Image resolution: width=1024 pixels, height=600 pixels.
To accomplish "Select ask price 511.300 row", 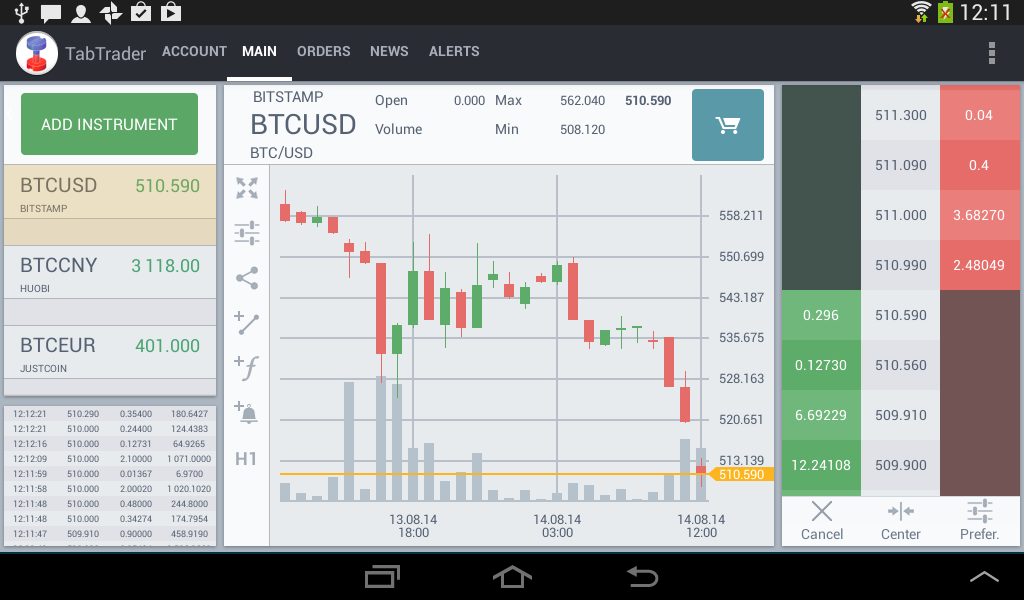I will (901, 115).
